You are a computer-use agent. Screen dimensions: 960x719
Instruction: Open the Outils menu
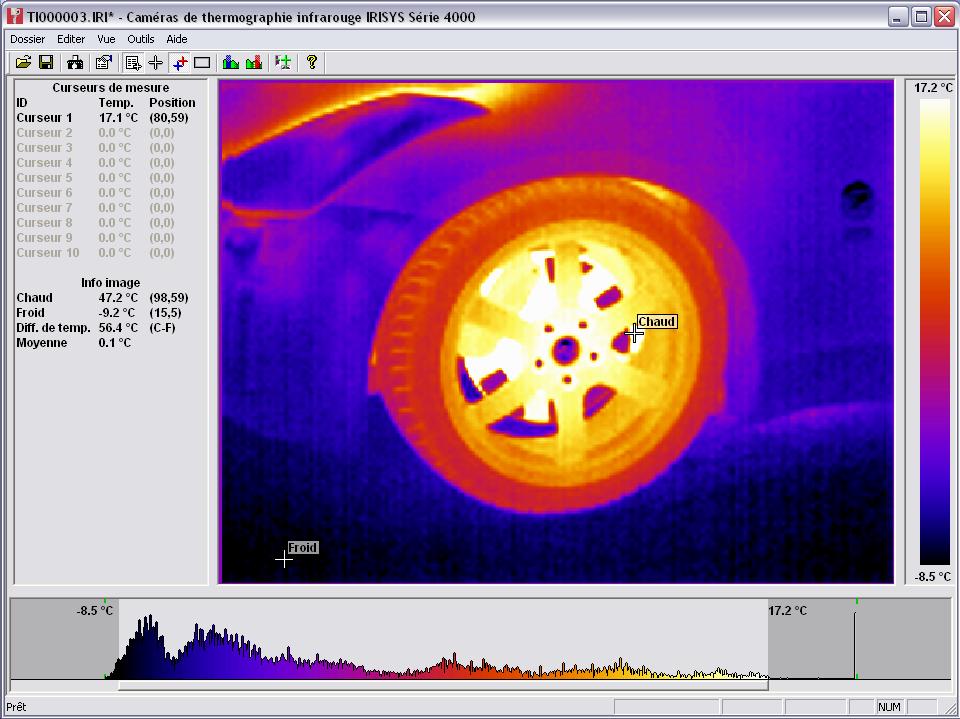coord(141,39)
